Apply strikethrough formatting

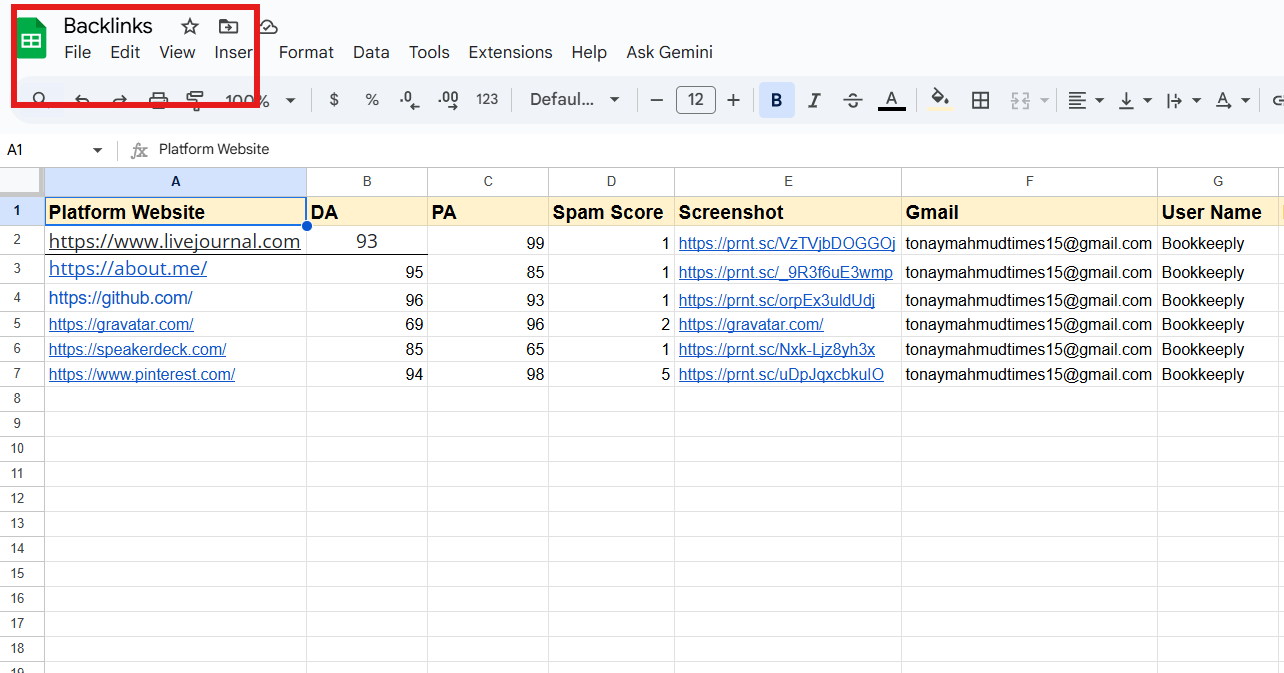[x=852, y=100]
